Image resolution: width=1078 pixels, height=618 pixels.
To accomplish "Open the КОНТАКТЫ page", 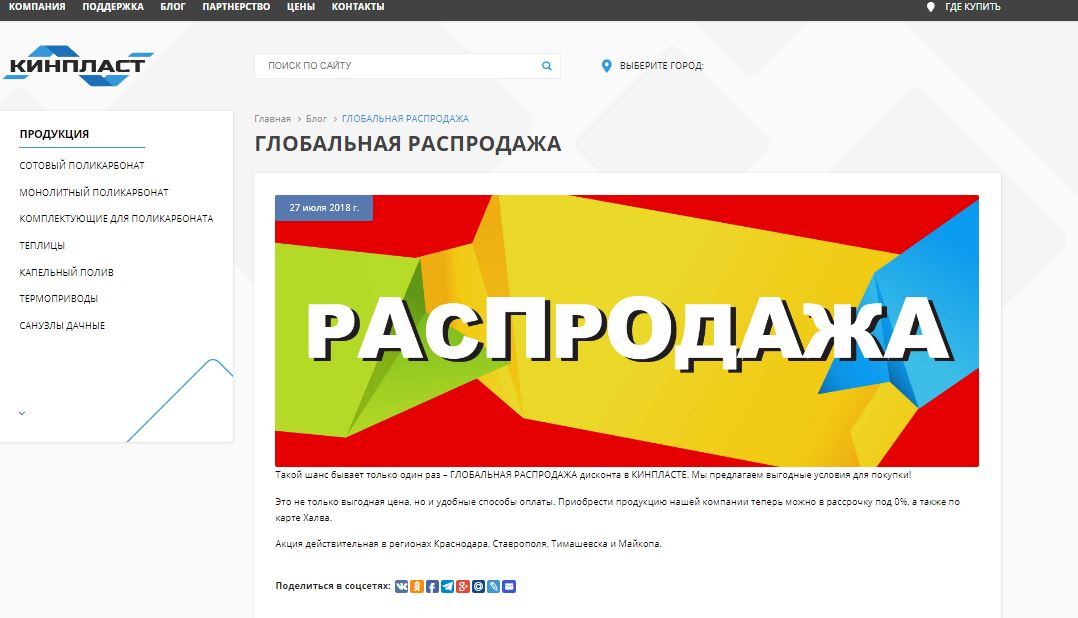I will (x=358, y=7).
